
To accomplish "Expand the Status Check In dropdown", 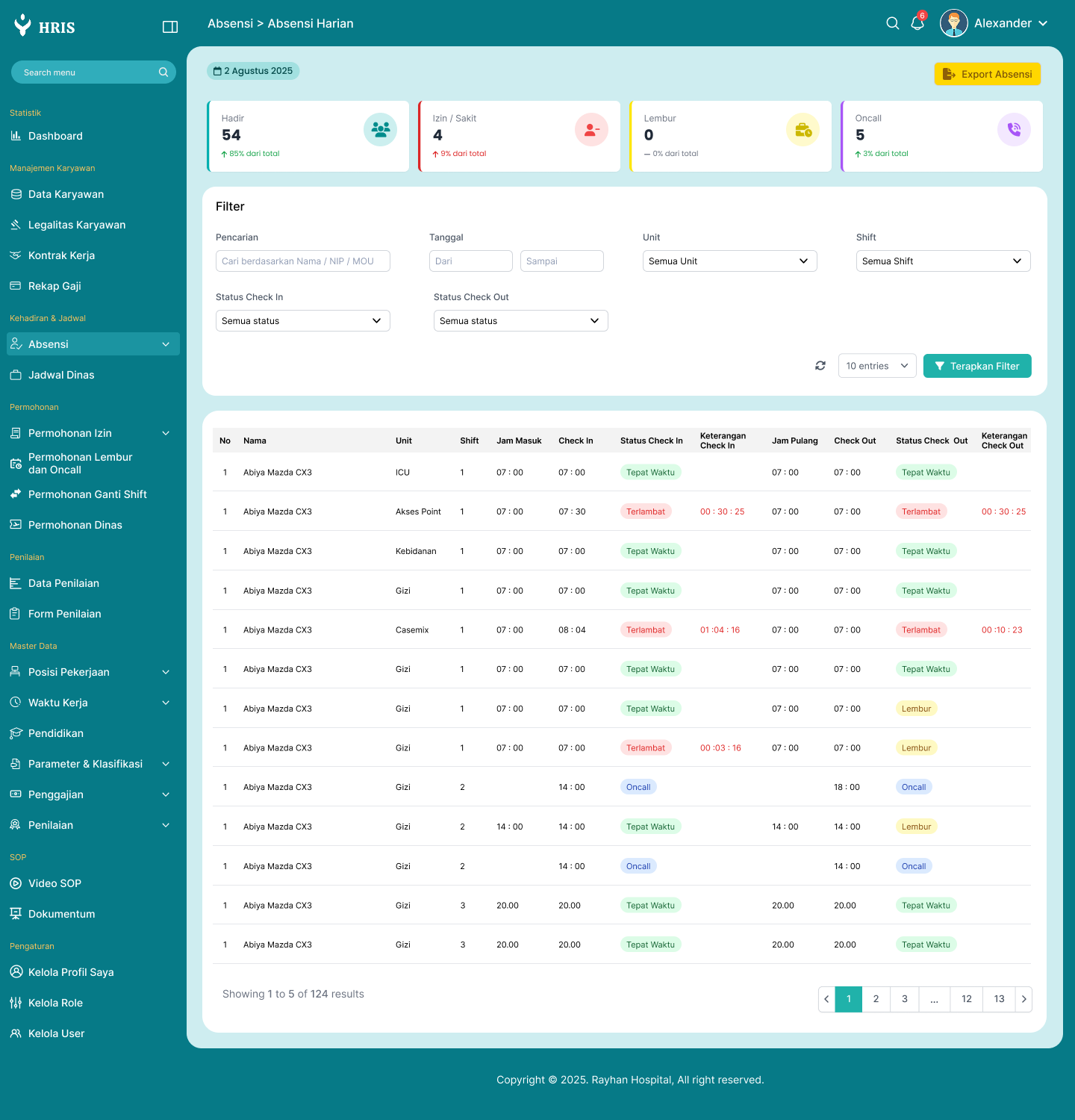I will tap(302, 321).
